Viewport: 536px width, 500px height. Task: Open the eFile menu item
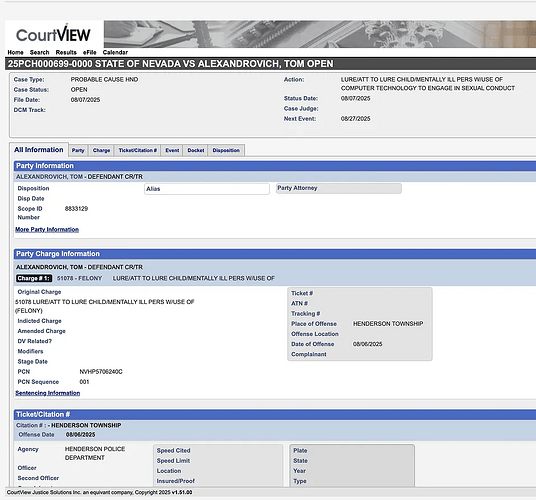90,52
